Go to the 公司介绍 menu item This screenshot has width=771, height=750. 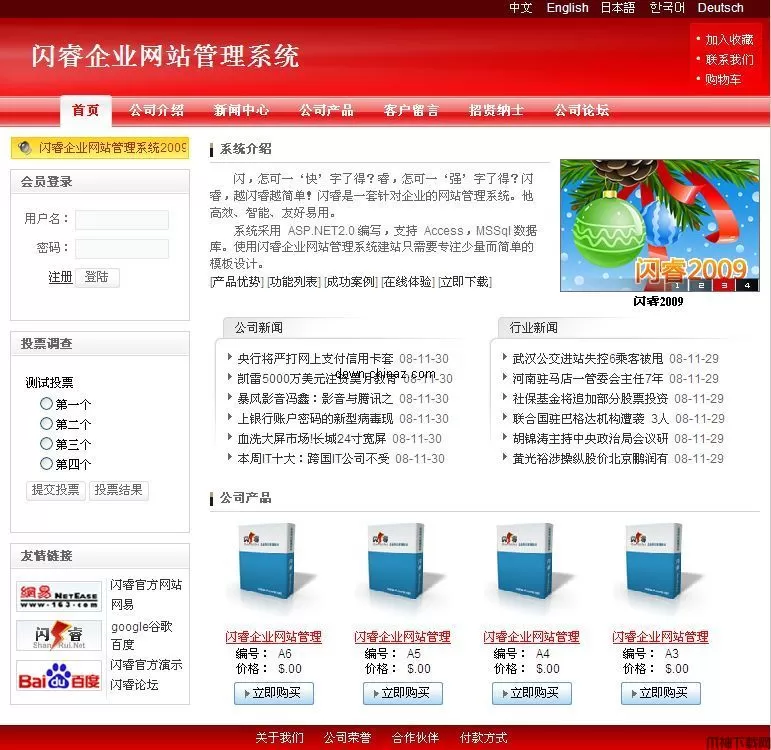tap(157, 110)
